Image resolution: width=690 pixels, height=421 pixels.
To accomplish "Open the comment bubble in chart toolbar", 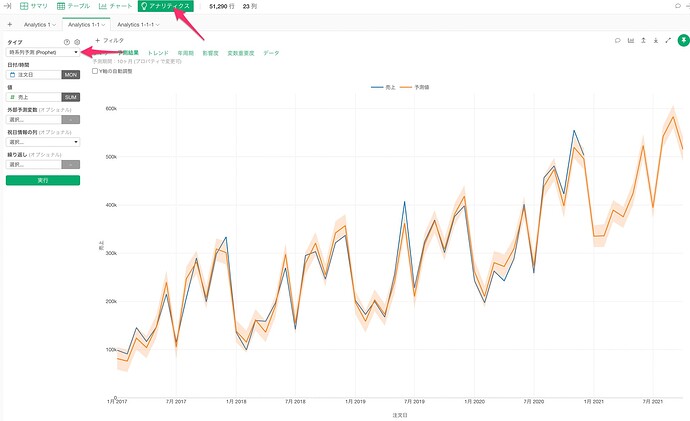I will point(617,40).
